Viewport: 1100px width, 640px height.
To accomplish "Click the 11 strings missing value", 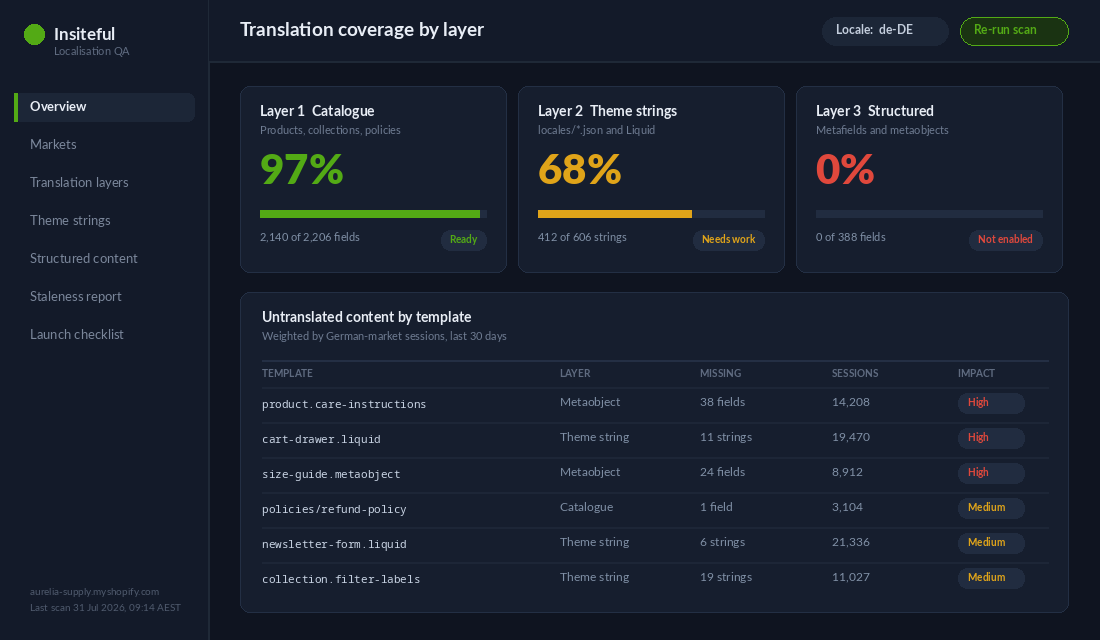I will click(726, 437).
